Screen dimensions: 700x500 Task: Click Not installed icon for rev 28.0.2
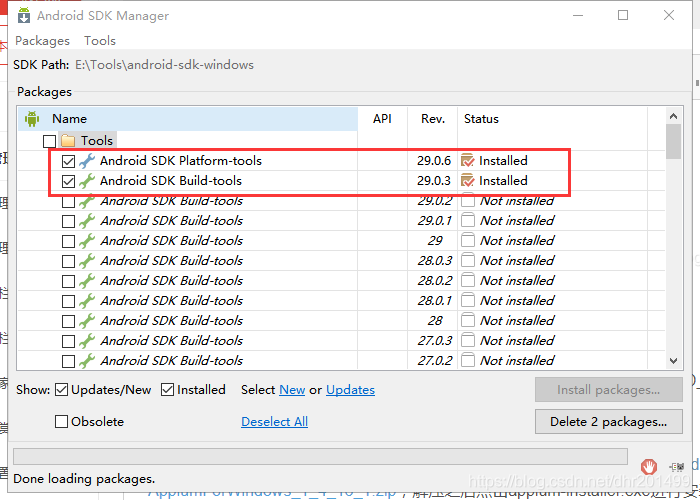pyautogui.click(x=468, y=281)
